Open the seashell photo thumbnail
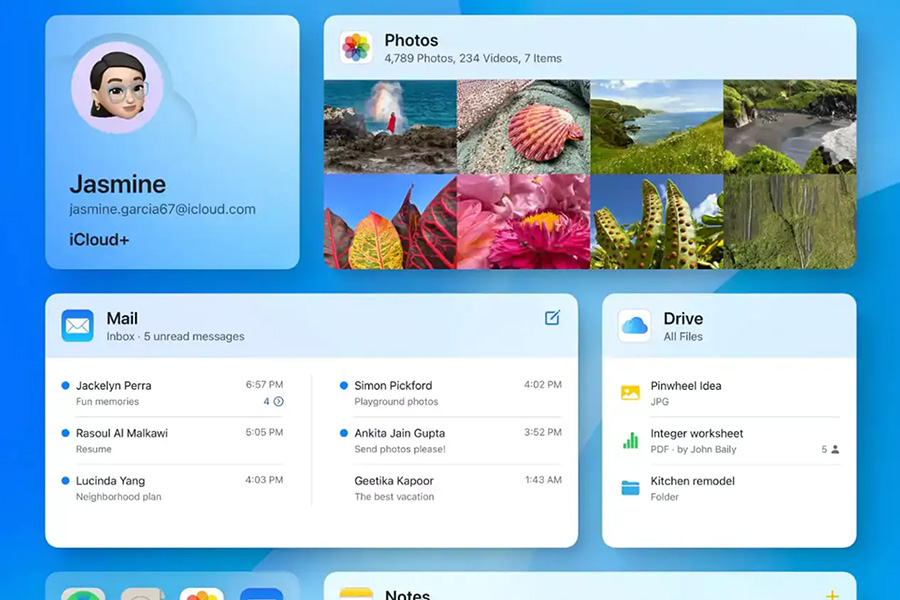Viewport: 900px width, 600px height. tap(523, 127)
